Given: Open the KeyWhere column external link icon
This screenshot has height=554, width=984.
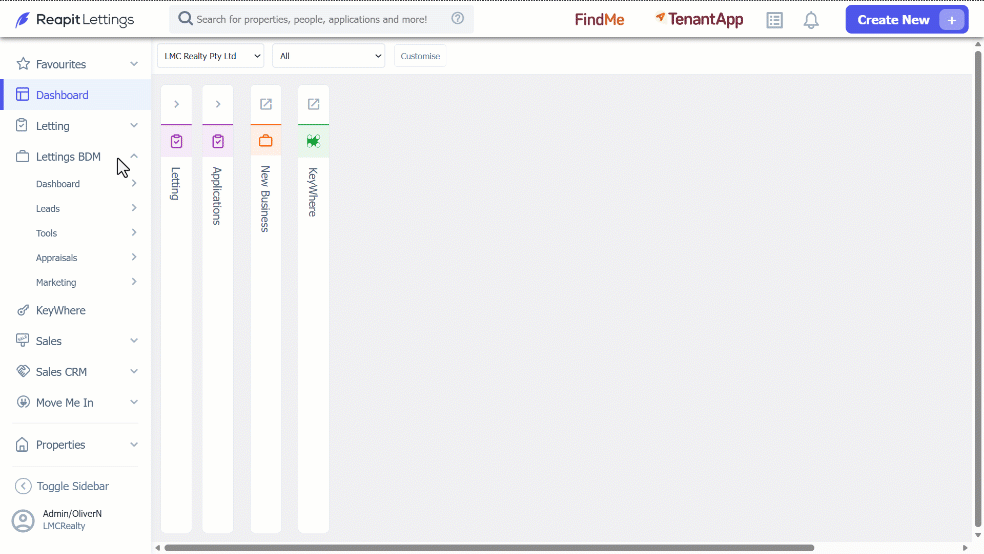Looking at the screenshot, I should pyautogui.click(x=313, y=104).
